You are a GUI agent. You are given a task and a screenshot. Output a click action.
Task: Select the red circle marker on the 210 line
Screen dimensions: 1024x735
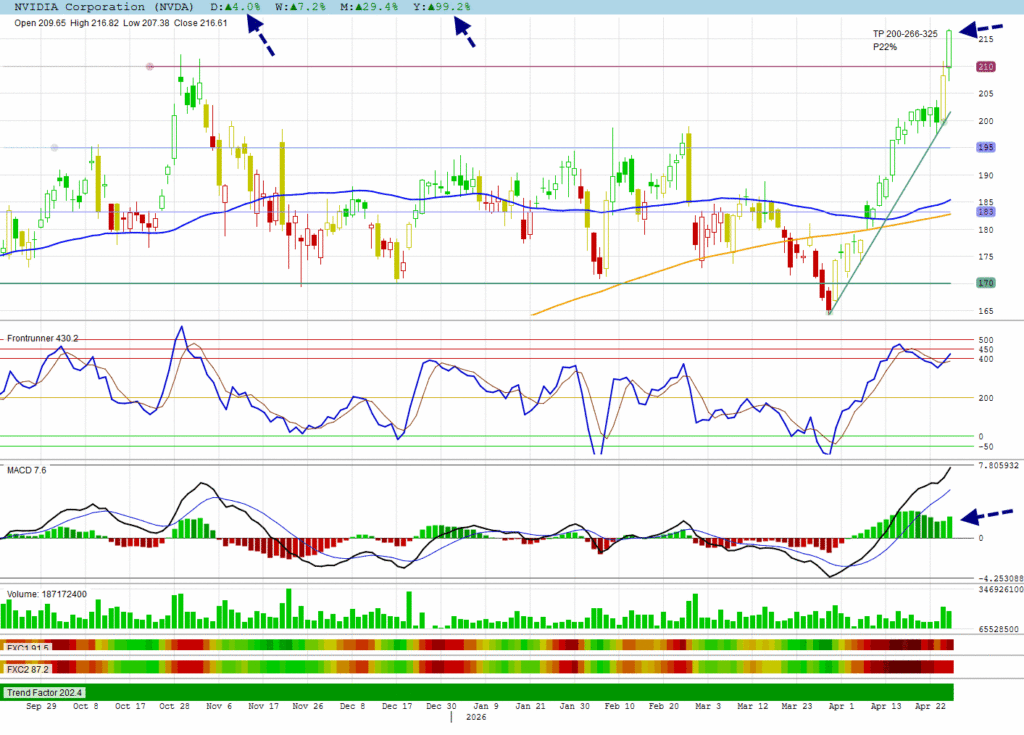[150, 66]
